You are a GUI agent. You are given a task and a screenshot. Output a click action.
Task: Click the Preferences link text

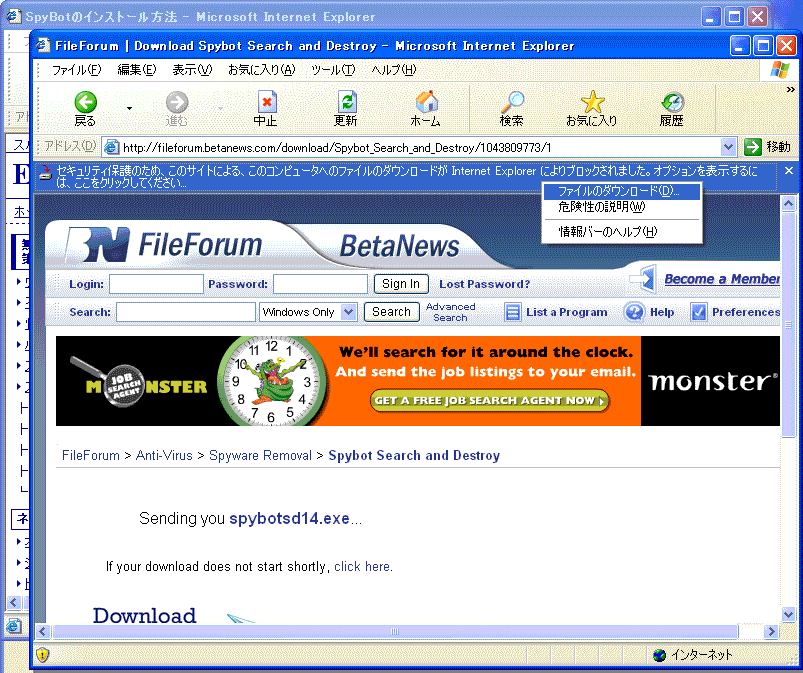[x=746, y=312]
